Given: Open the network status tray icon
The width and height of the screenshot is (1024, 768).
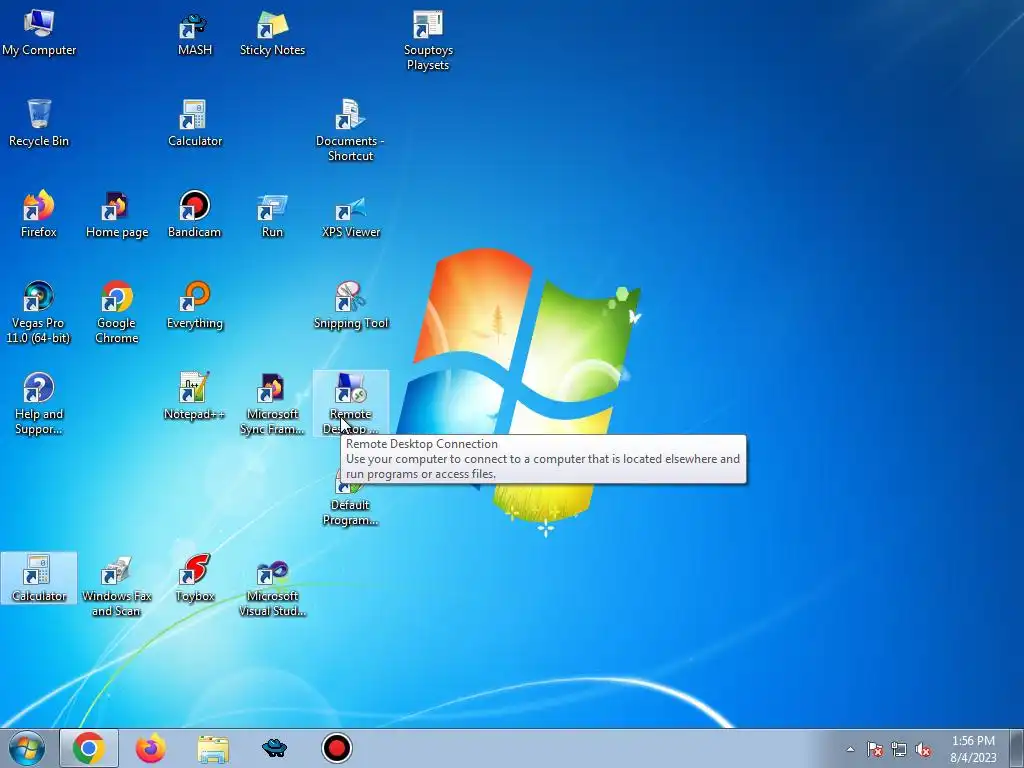Looking at the screenshot, I should pyautogui.click(x=899, y=749).
